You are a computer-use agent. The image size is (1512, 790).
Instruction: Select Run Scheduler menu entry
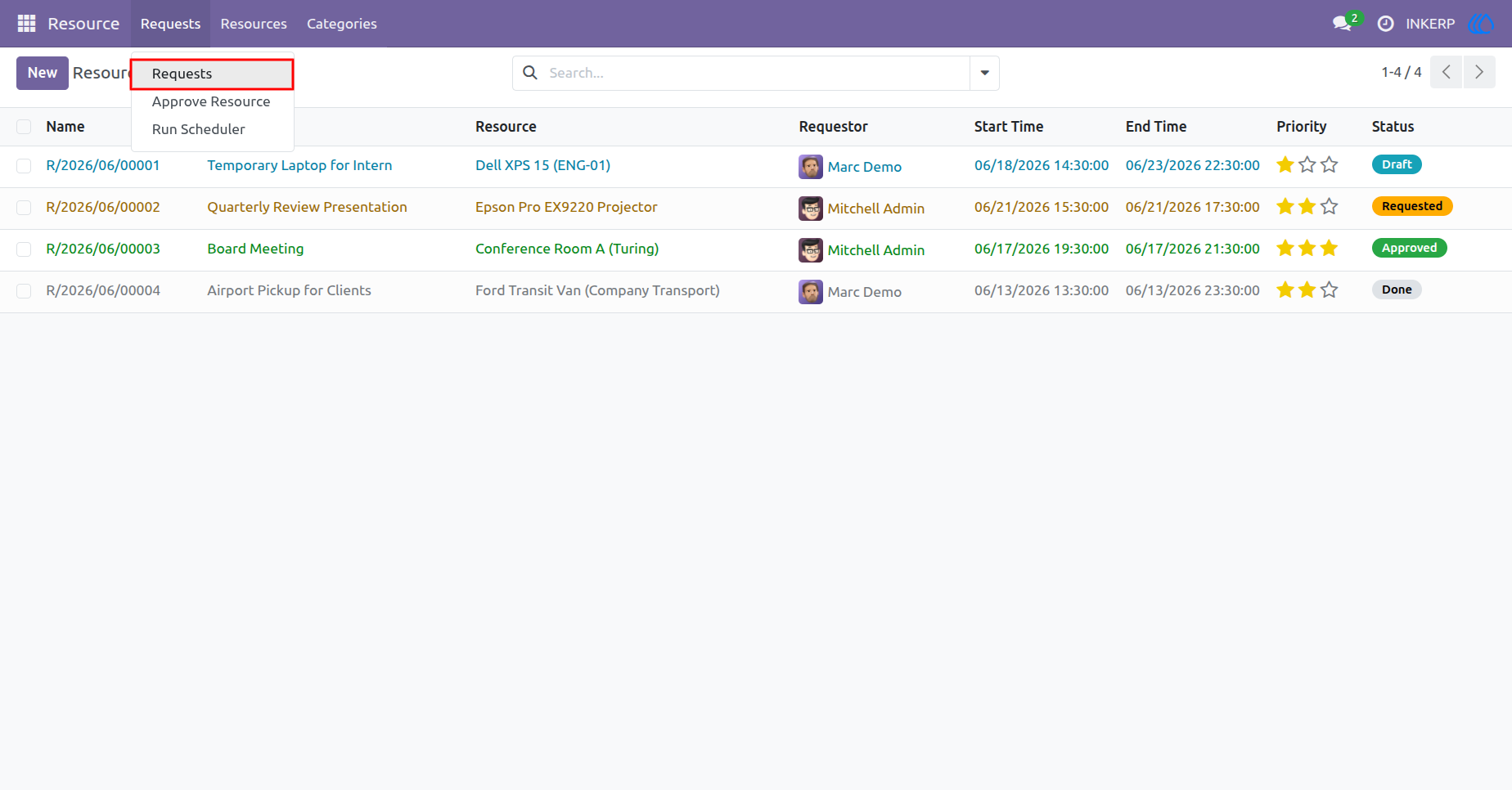click(212, 129)
